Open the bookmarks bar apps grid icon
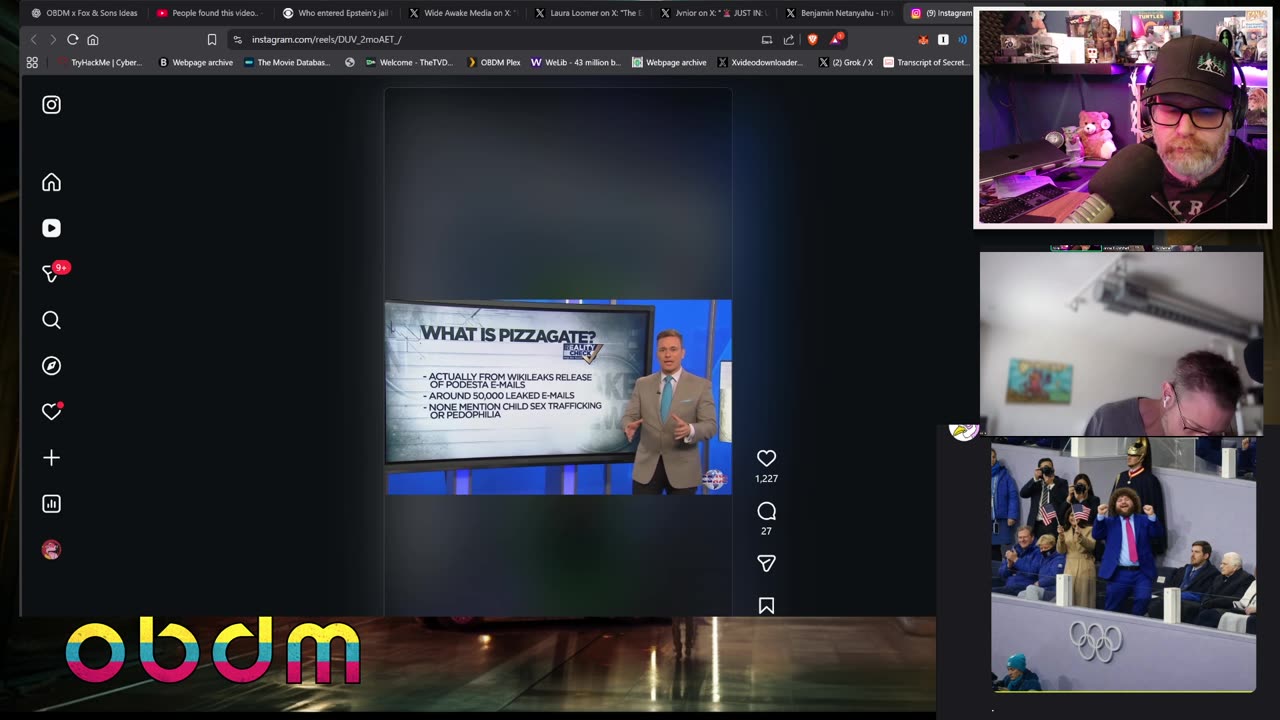 [32, 62]
